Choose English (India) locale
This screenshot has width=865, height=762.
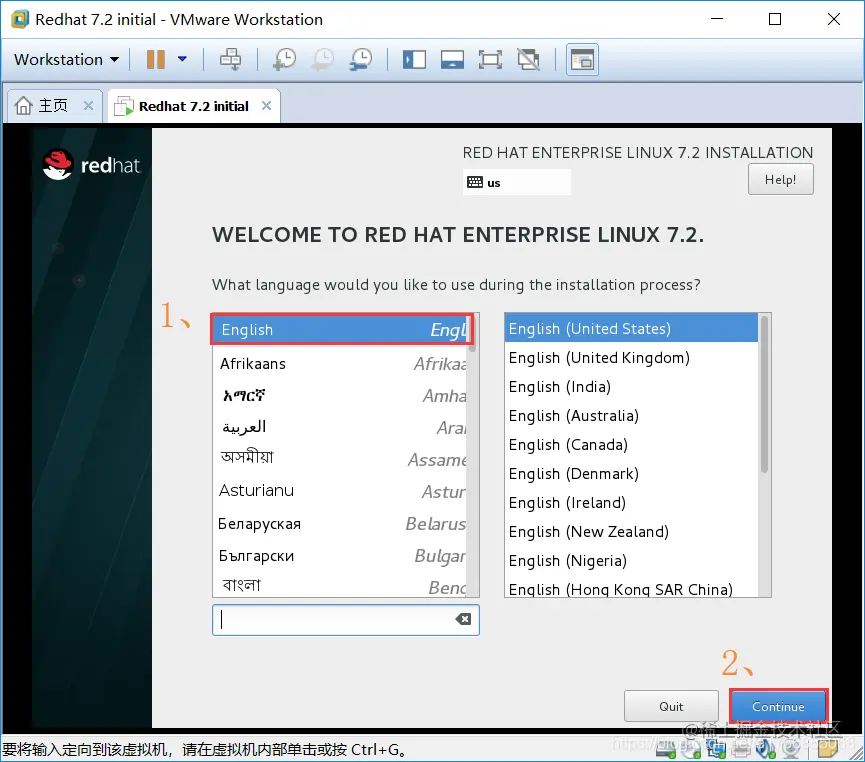coord(631,387)
